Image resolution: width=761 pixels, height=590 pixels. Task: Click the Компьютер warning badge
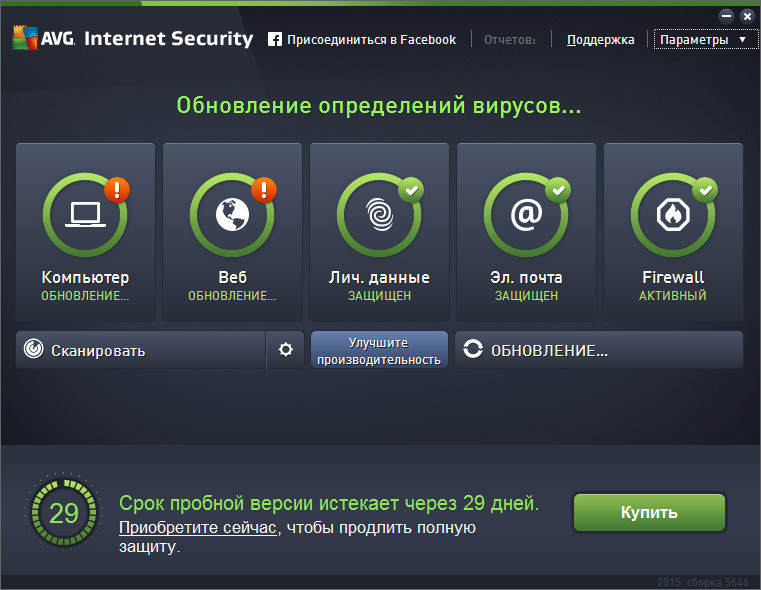click(x=118, y=188)
